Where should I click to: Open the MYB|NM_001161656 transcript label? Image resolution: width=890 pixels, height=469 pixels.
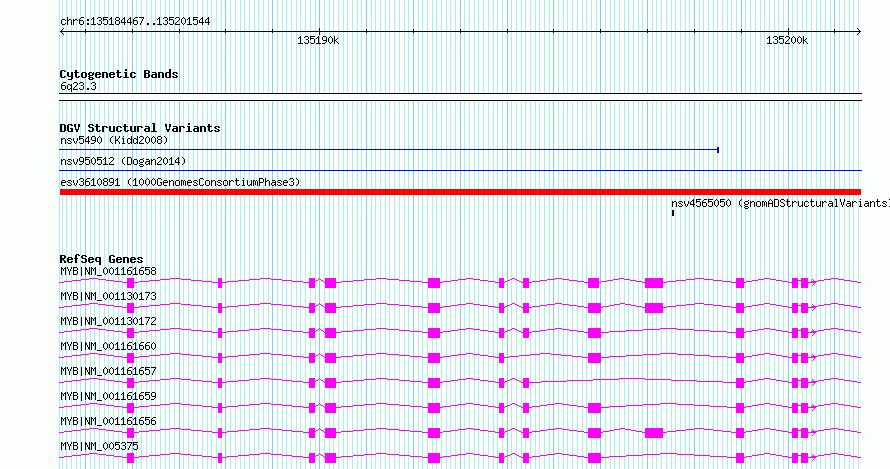point(108,421)
